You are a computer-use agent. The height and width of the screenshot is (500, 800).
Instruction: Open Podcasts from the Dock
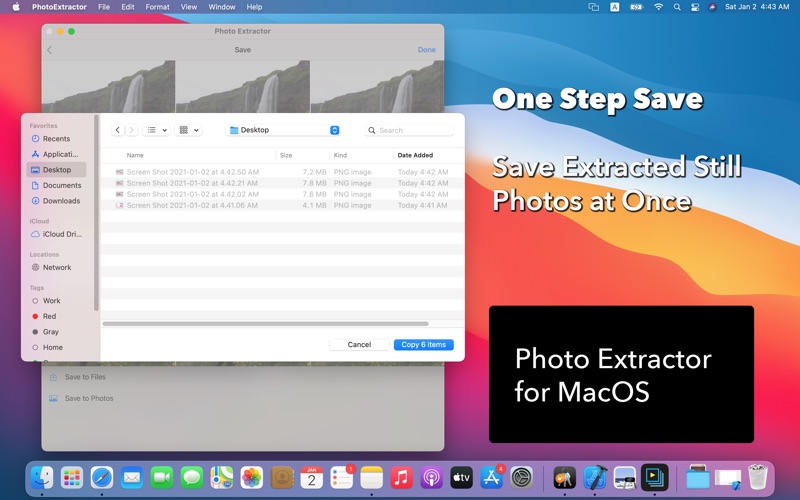(432, 478)
